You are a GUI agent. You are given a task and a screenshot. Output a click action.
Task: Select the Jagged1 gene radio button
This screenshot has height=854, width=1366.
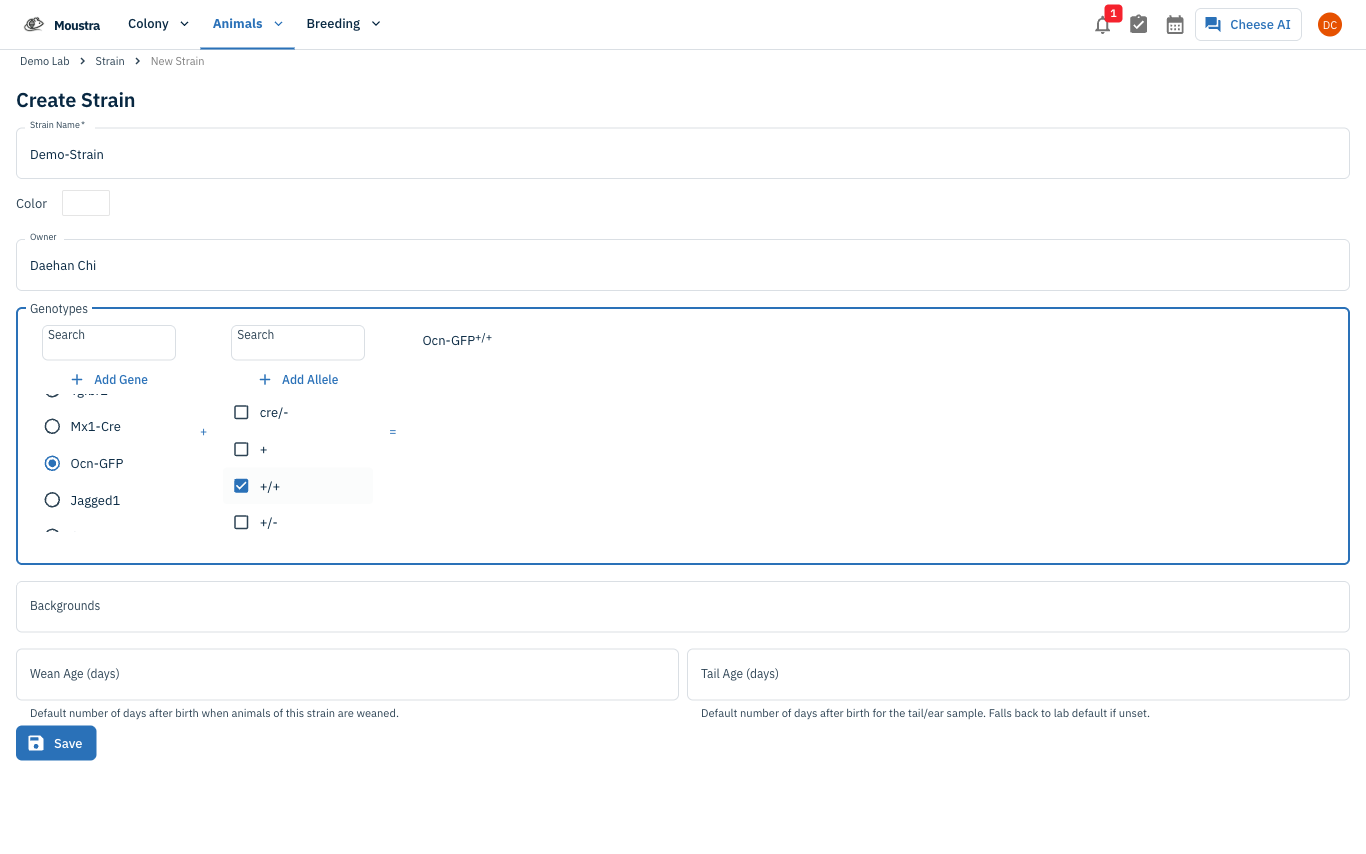tap(52, 500)
